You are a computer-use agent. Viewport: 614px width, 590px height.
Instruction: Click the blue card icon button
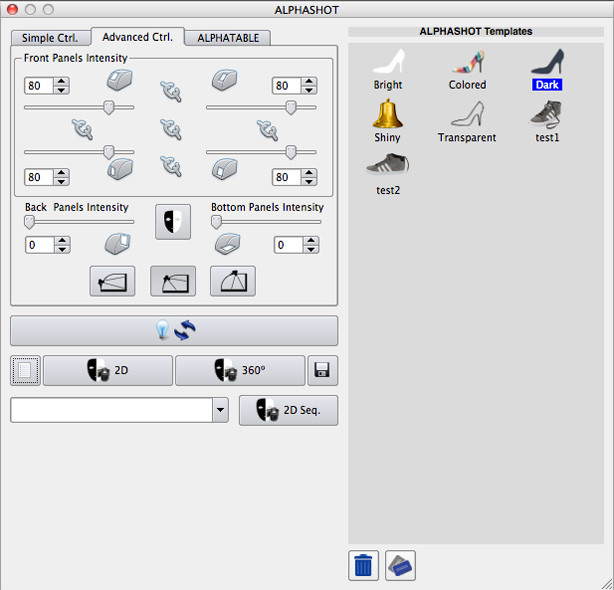[400, 565]
